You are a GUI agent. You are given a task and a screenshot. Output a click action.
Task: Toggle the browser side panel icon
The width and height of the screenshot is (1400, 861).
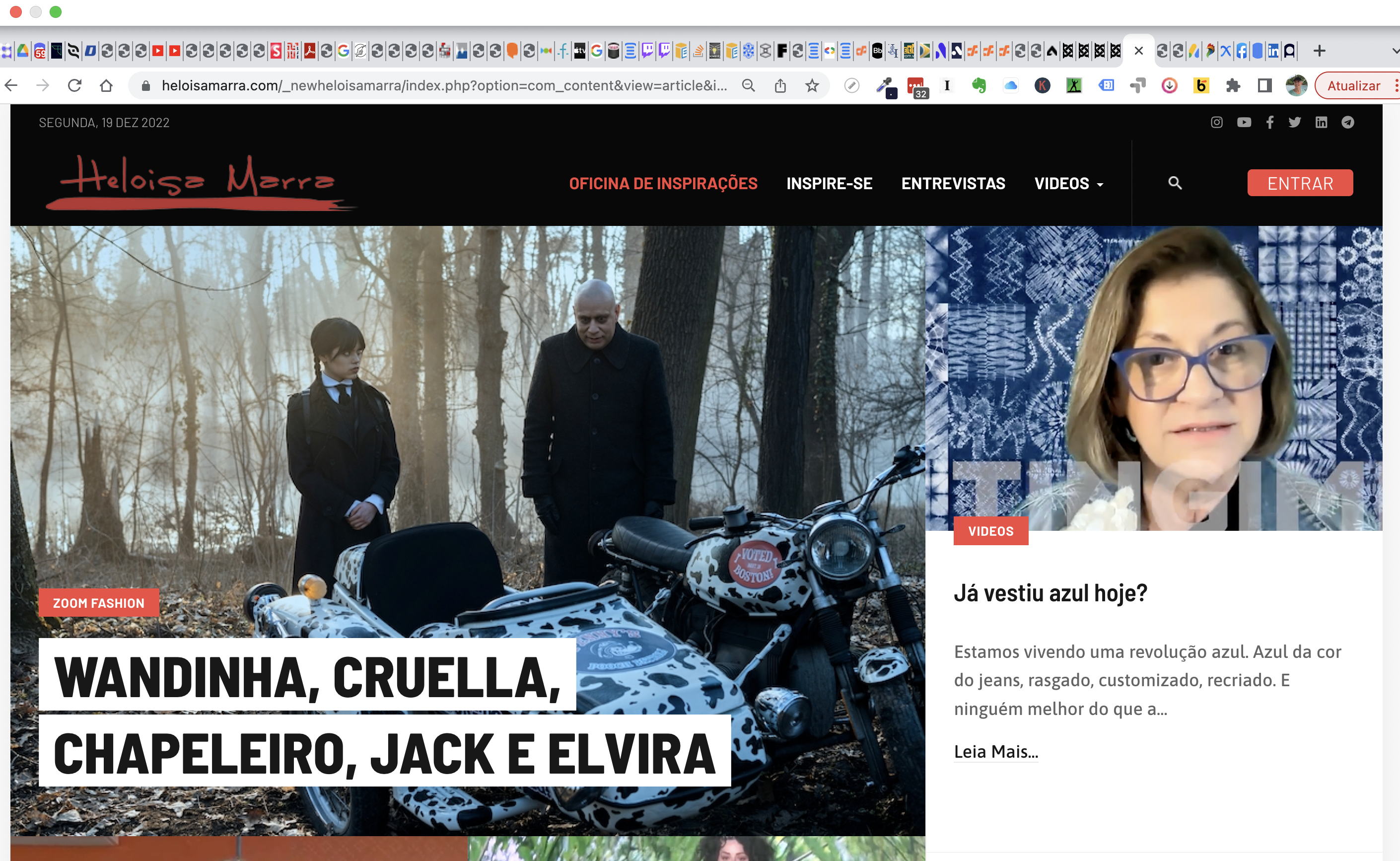point(1264,86)
